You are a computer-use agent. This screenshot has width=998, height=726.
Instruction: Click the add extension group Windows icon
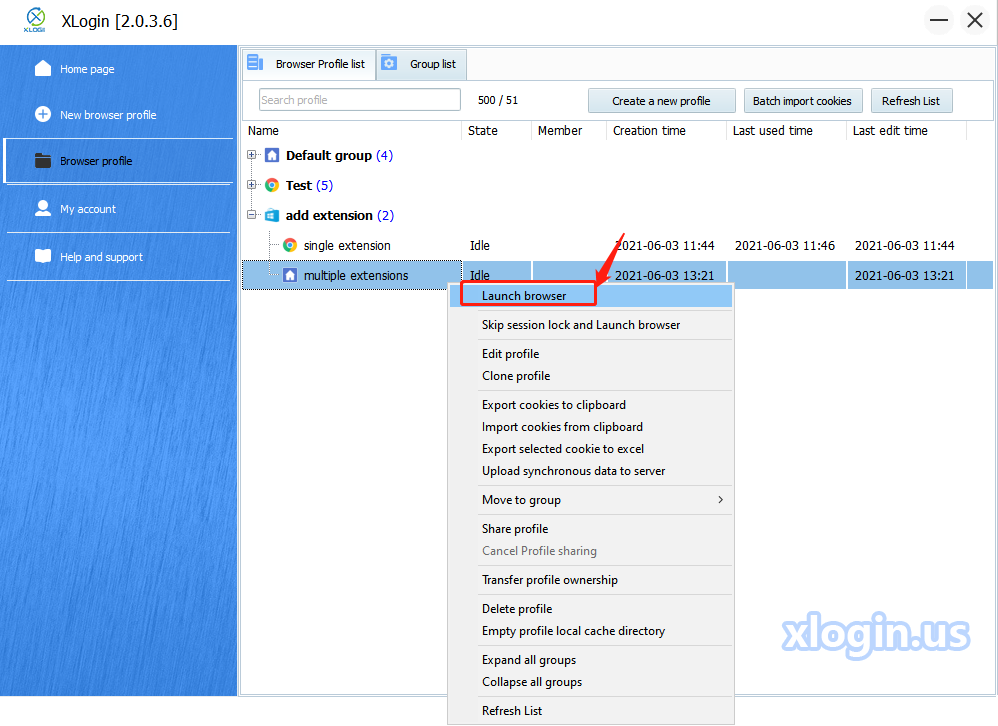(x=272, y=215)
